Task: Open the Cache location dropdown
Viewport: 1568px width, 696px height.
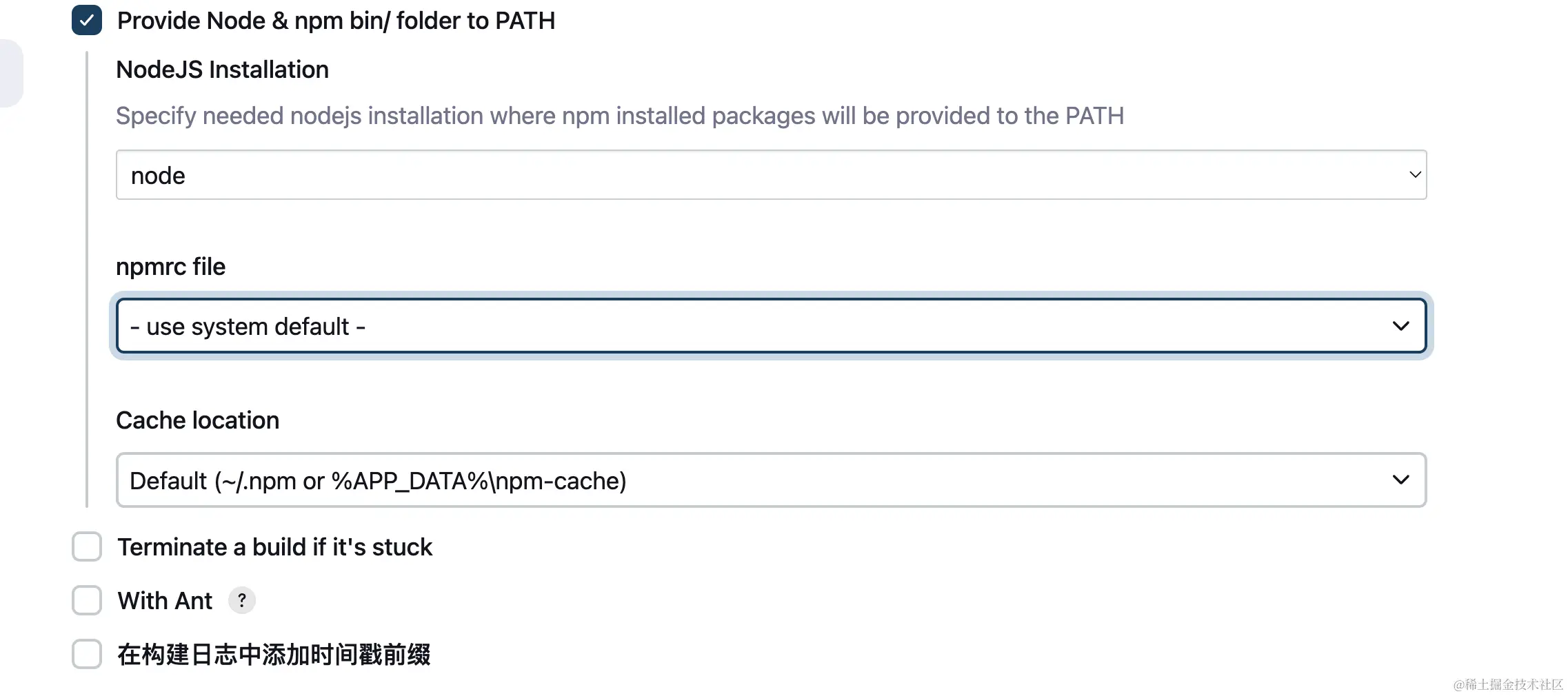Action: pyautogui.click(x=771, y=480)
